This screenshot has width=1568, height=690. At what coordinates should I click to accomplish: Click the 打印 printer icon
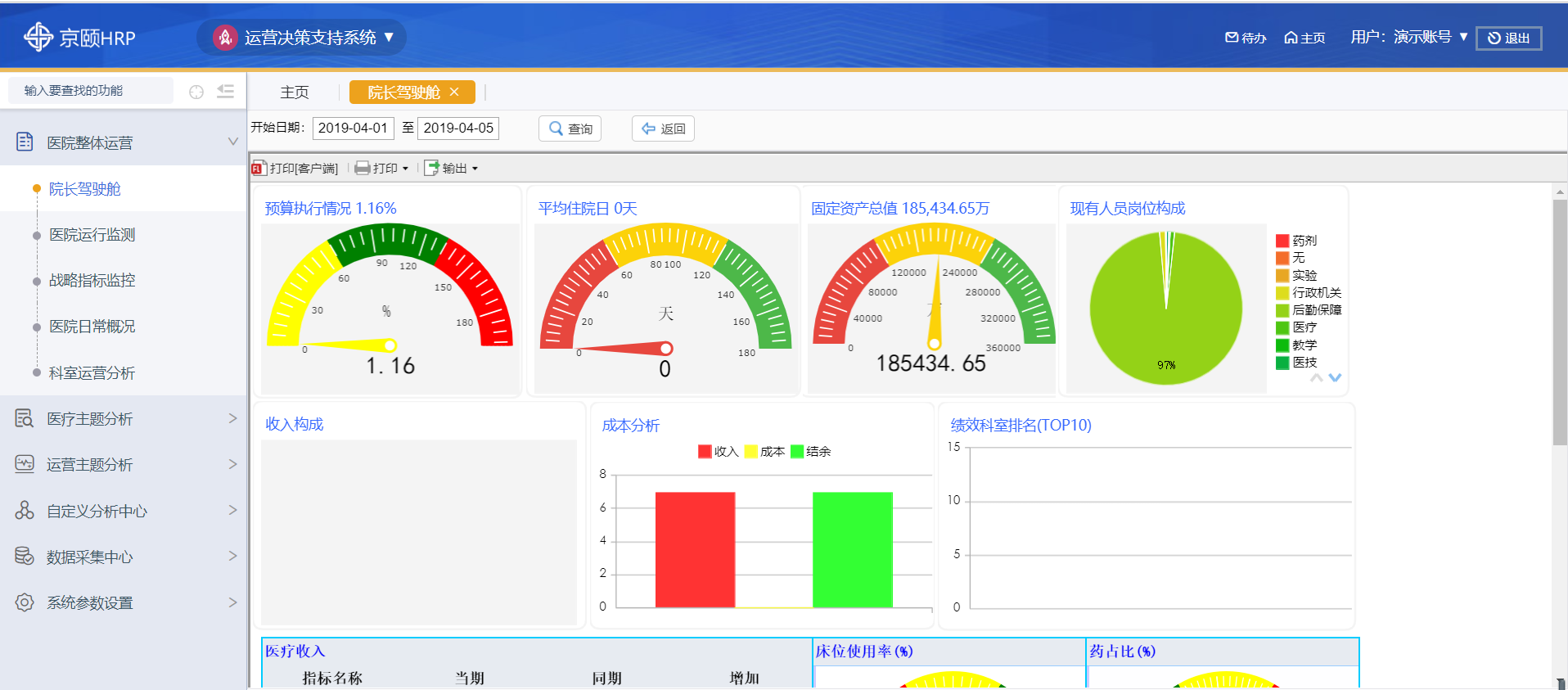363,168
